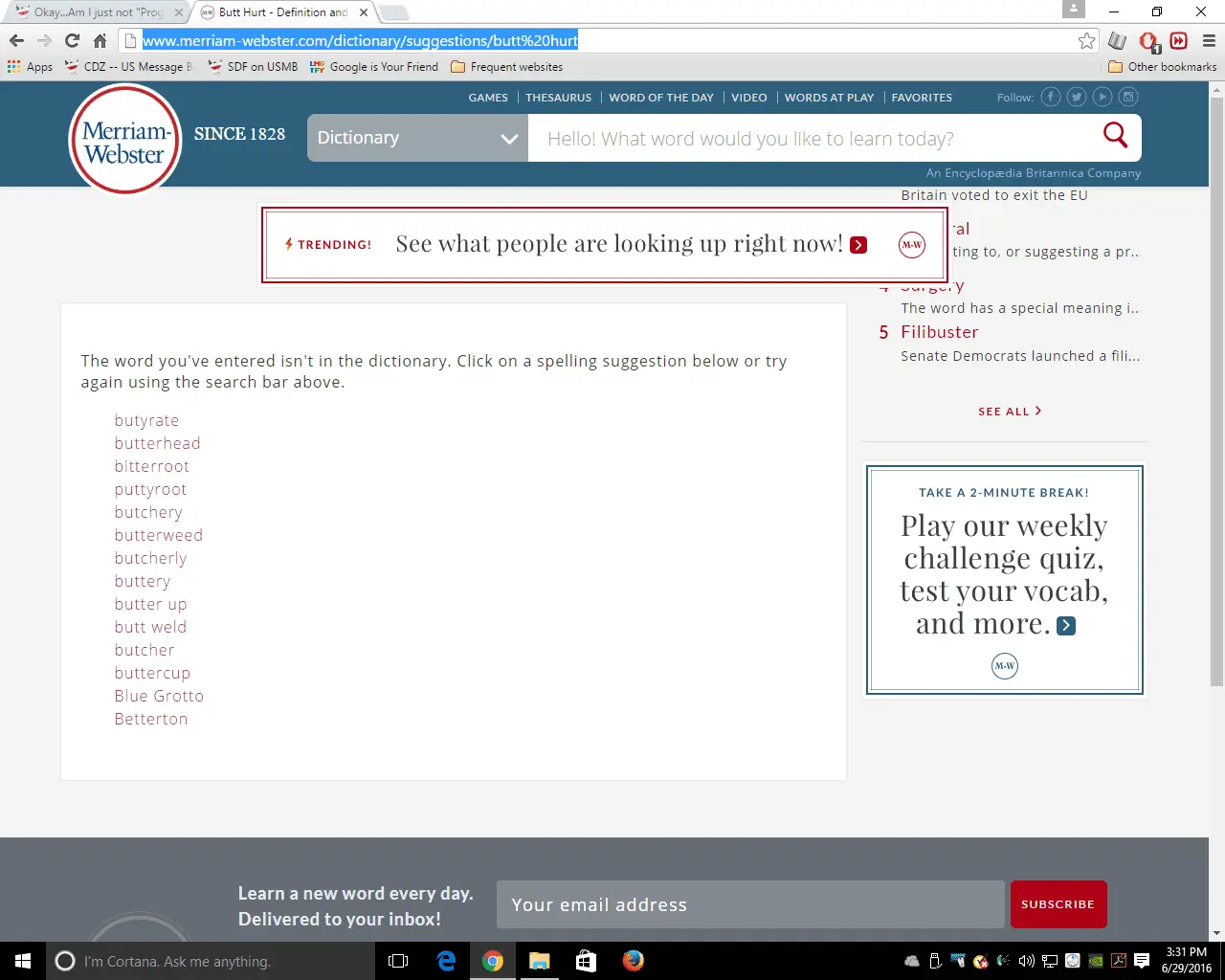
Task: Open Microsoft Edge from taskbar
Action: (x=446, y=961)
